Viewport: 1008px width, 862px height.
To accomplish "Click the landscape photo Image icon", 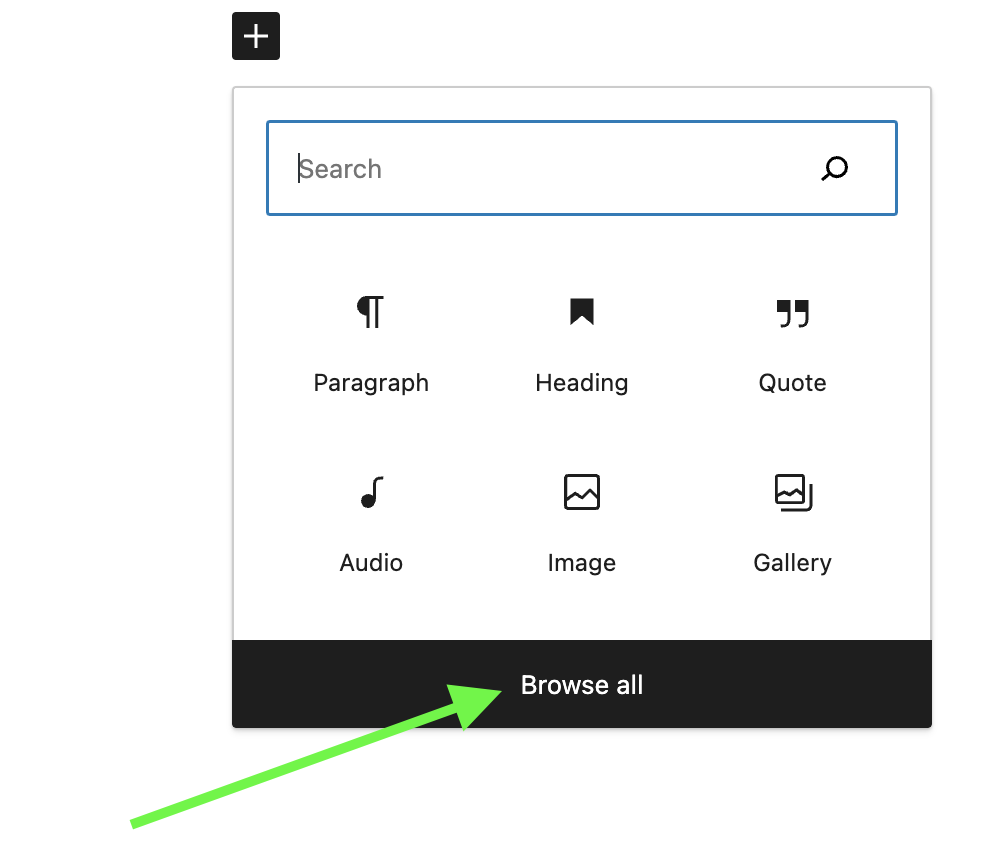I will coord(581,492).
